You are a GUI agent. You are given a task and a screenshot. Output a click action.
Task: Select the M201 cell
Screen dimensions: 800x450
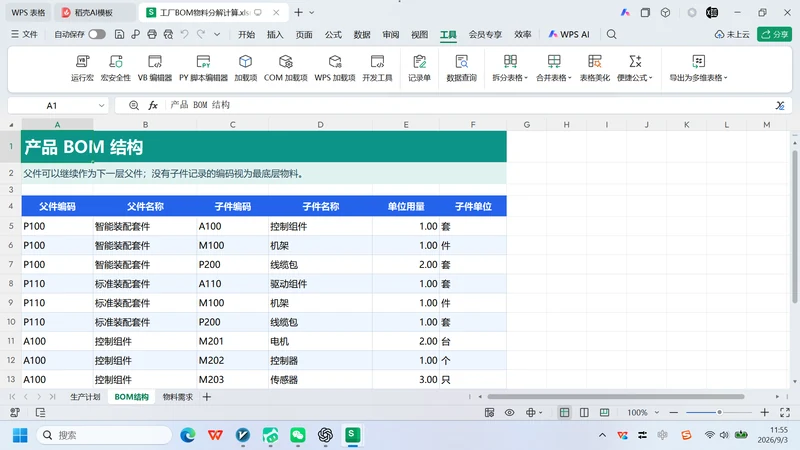[x=233, y=341]
